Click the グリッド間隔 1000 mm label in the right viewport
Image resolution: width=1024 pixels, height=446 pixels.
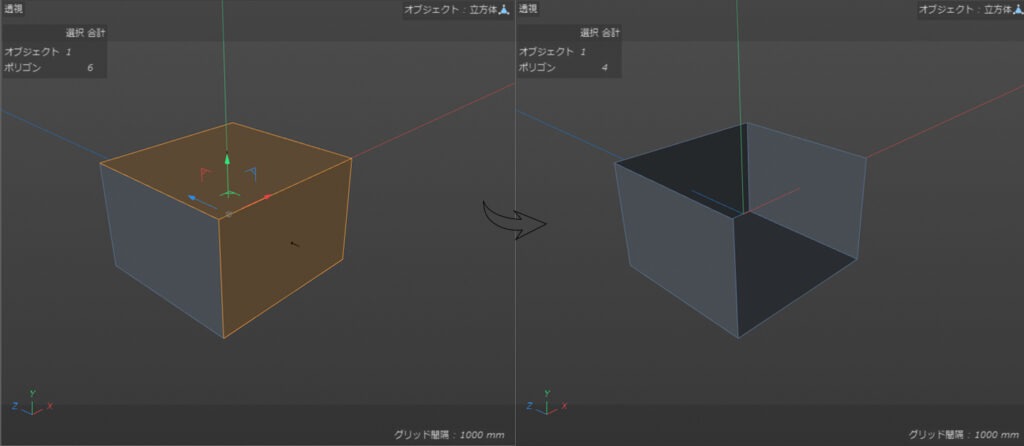[963, 434]
